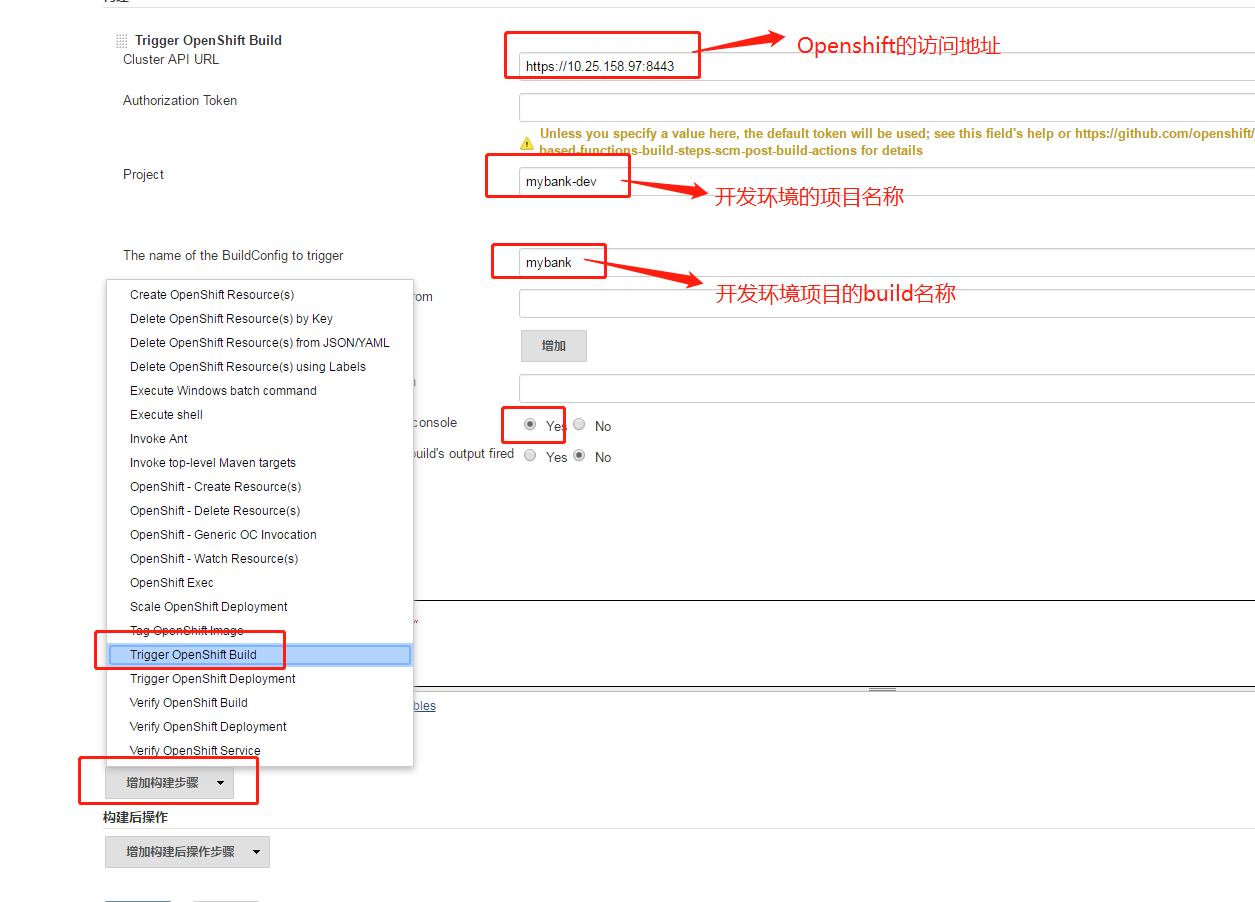Select No radio for console option
1255x902 pixels.
(579, 424)
